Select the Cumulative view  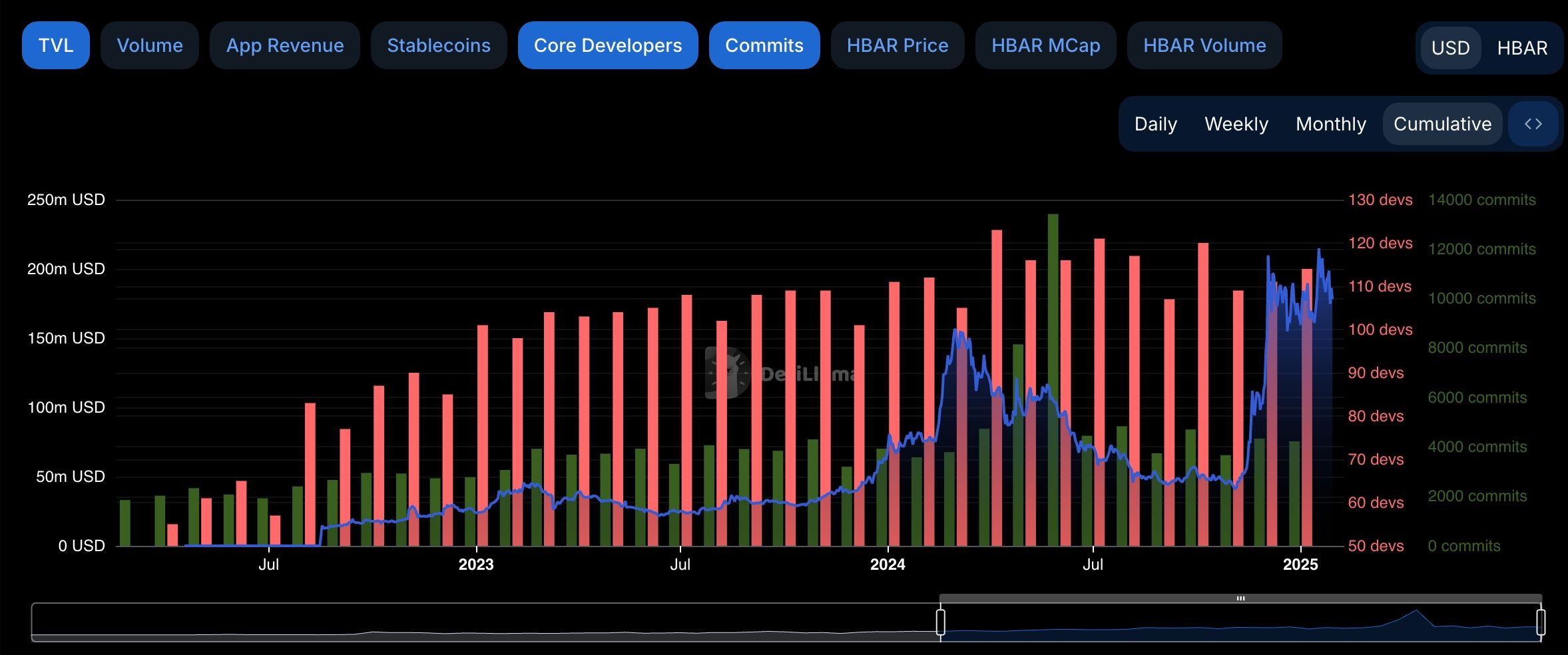point(1442,124)
